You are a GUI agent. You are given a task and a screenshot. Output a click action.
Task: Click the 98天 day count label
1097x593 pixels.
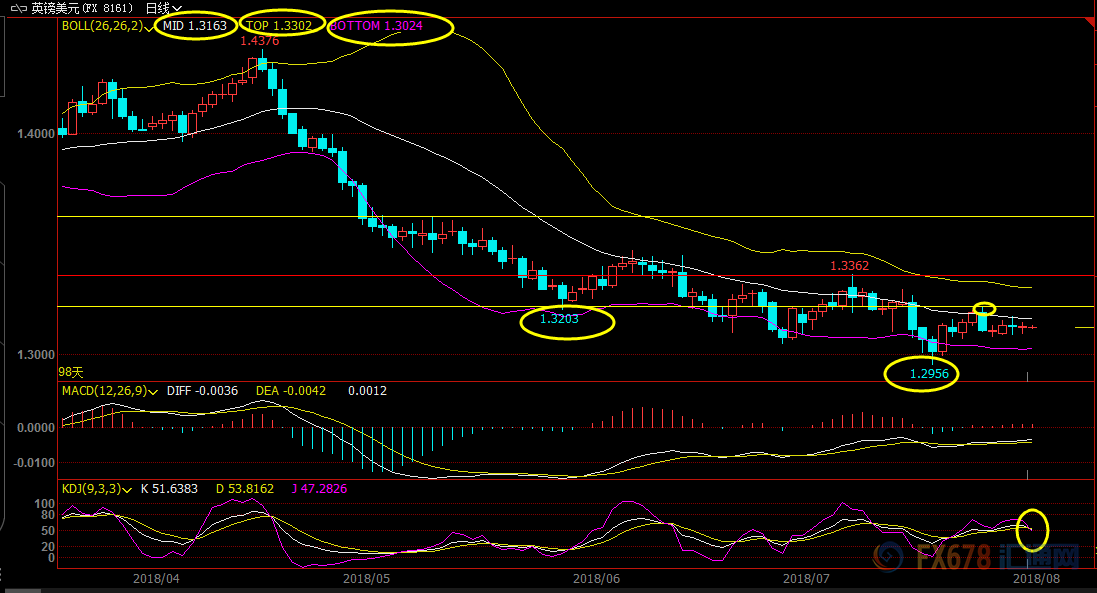click(69, 371)
